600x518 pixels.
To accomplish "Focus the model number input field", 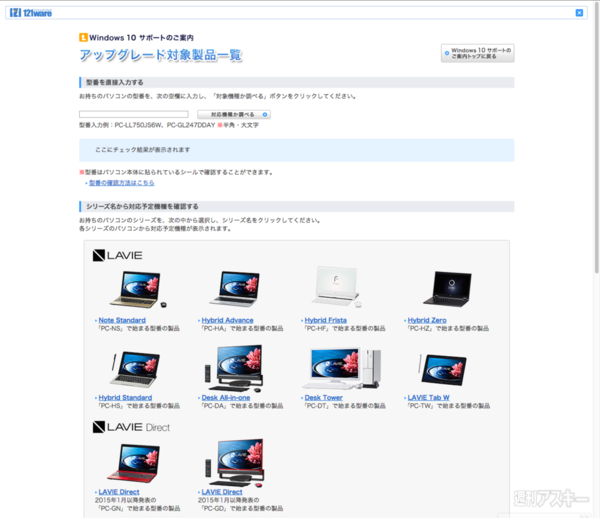I will pyautogui.click(x=134, y=114).
